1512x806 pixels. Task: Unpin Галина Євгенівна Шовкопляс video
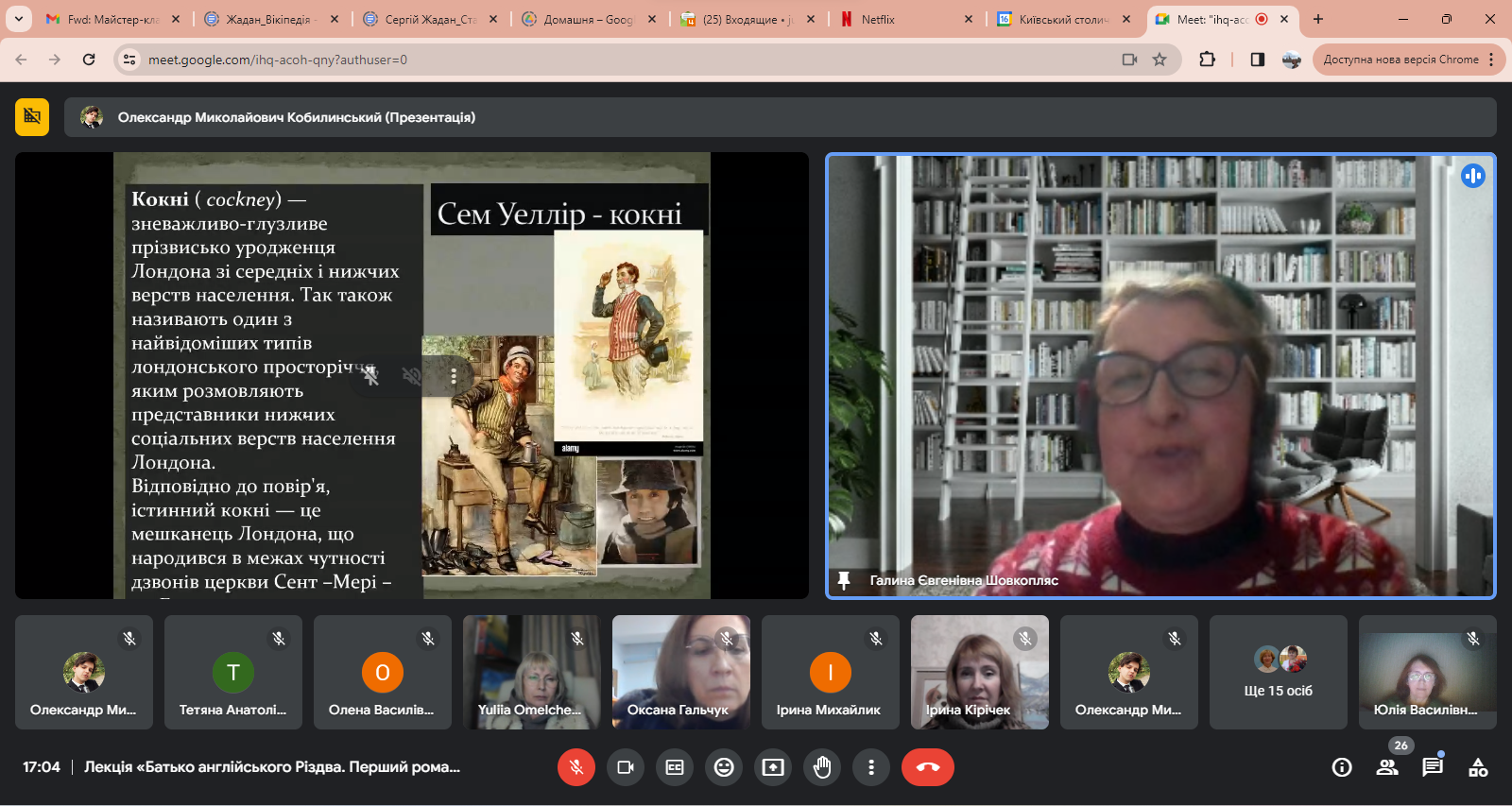click(x=844, y=580)
